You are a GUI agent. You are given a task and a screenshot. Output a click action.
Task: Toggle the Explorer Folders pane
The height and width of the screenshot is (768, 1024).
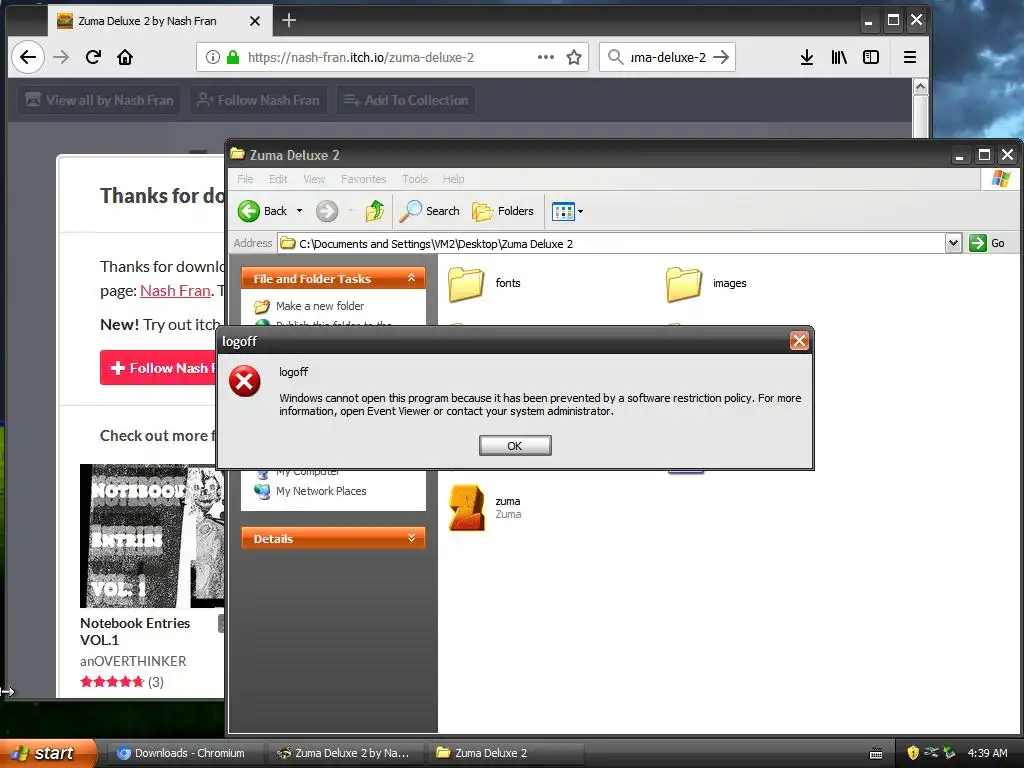coord(503,211)
